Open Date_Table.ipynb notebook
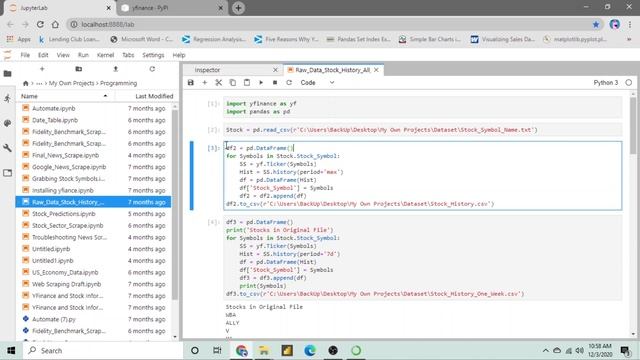Image resolution: width=640 pixels, height=360 pixels. tap(93, 120)
